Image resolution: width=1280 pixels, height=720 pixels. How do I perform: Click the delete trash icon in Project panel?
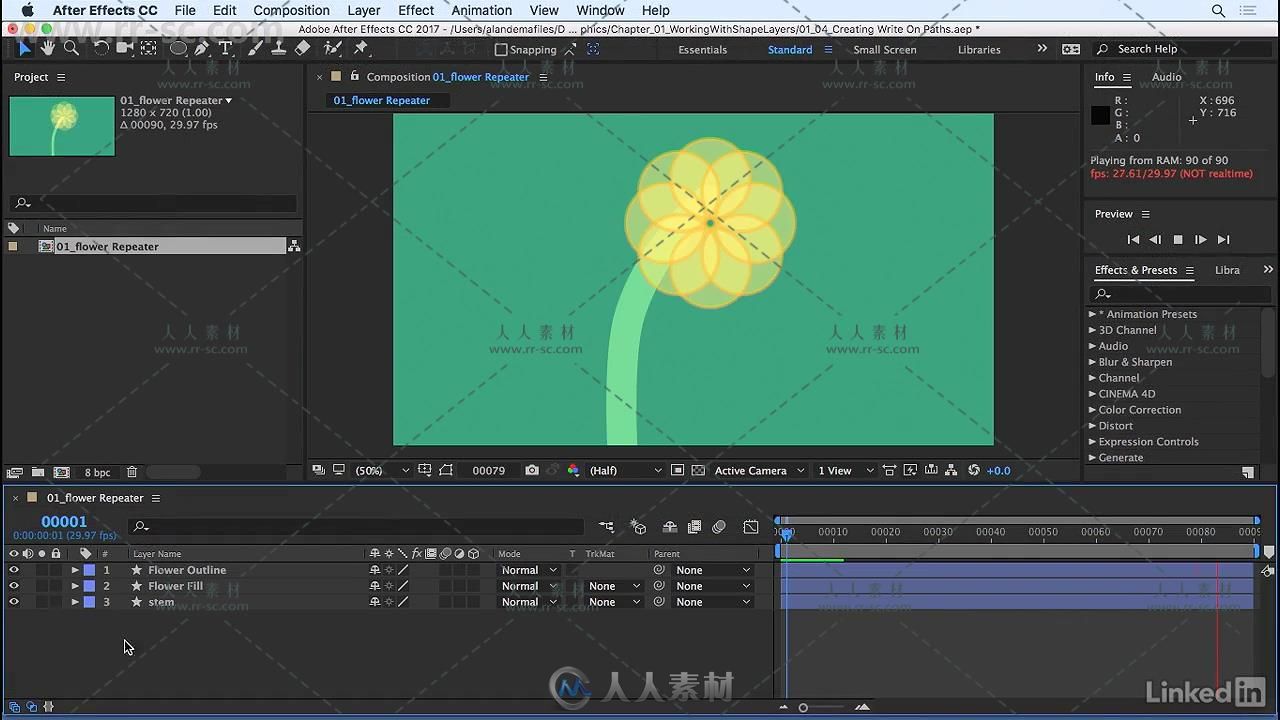click(x=132, y=472)
